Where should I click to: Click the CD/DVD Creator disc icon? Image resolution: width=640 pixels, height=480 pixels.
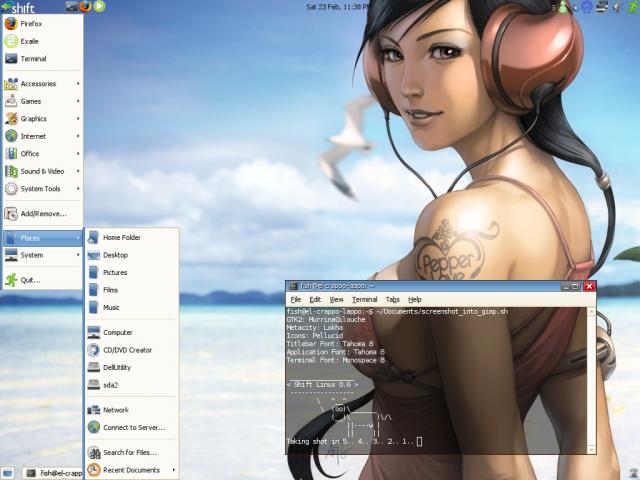coord(93,350)
